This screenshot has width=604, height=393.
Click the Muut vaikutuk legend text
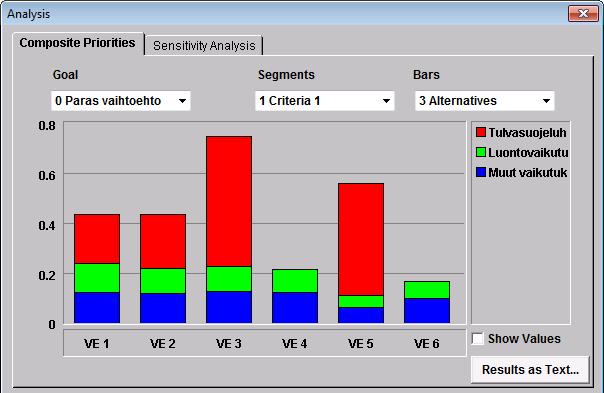(x=528, y=173)
